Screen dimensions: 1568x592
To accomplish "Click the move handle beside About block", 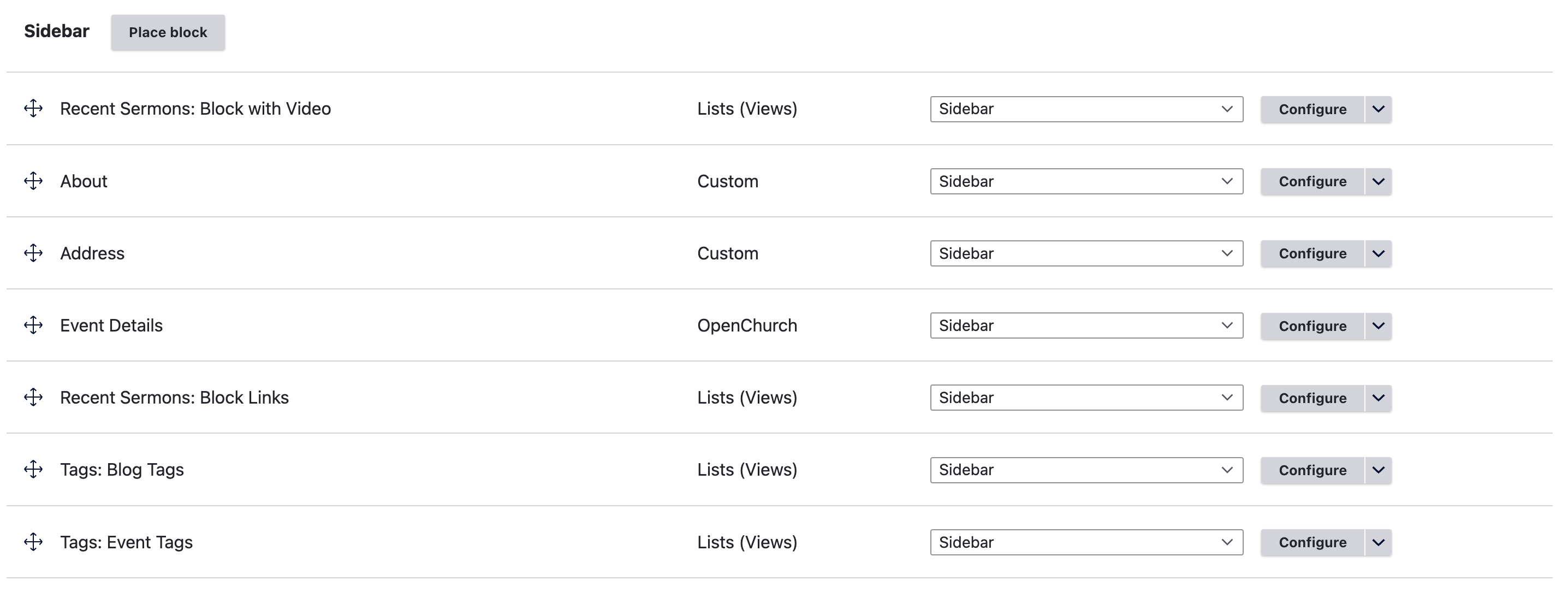I will click(33, 181).
